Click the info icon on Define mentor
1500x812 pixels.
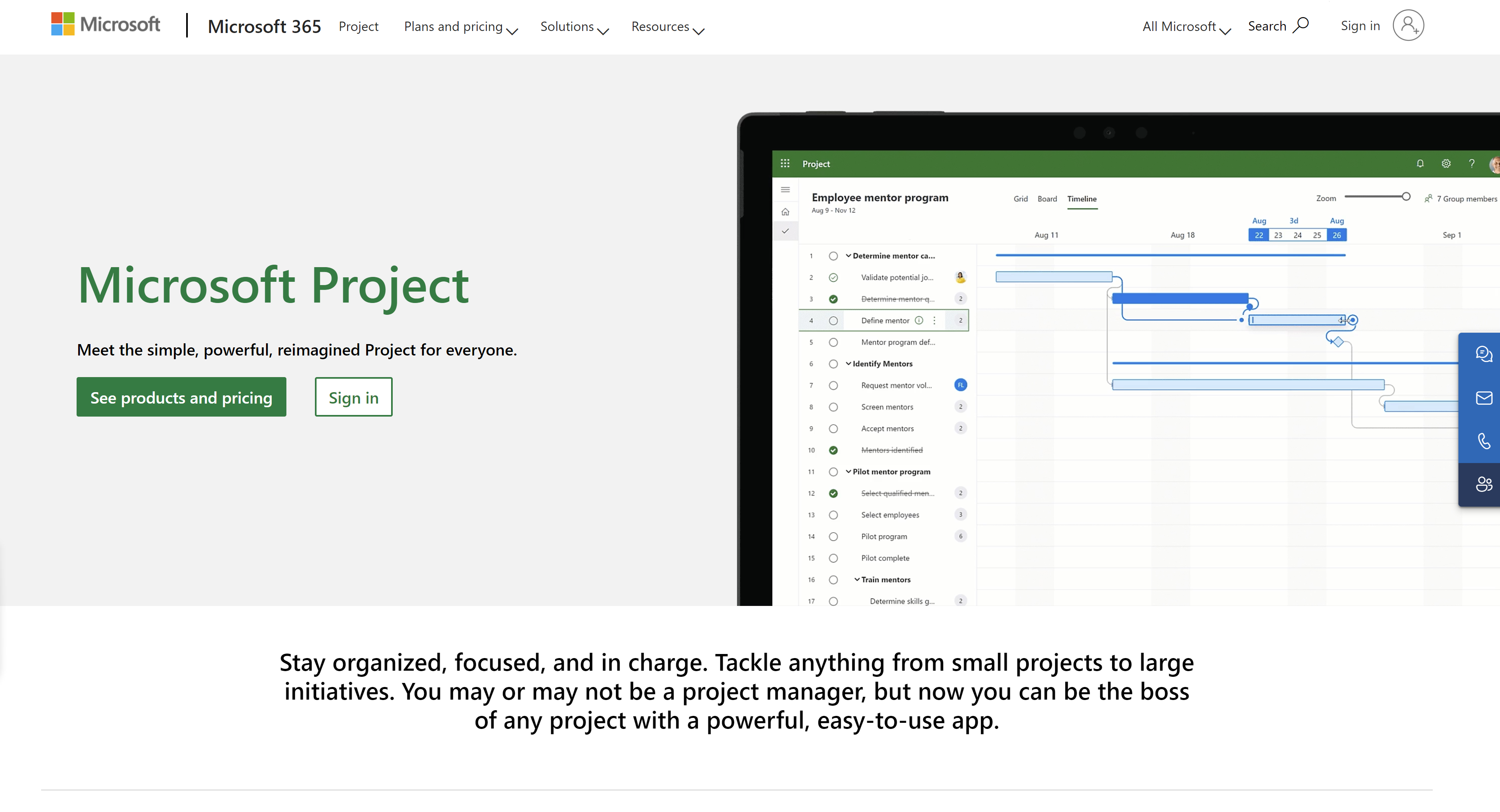click(919, 320)
